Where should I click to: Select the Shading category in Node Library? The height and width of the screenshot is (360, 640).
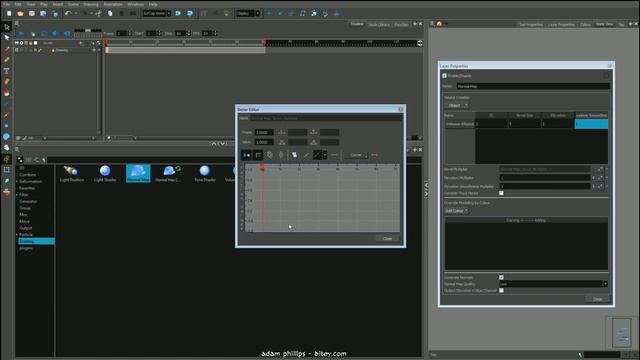click(x=36, y=242)
